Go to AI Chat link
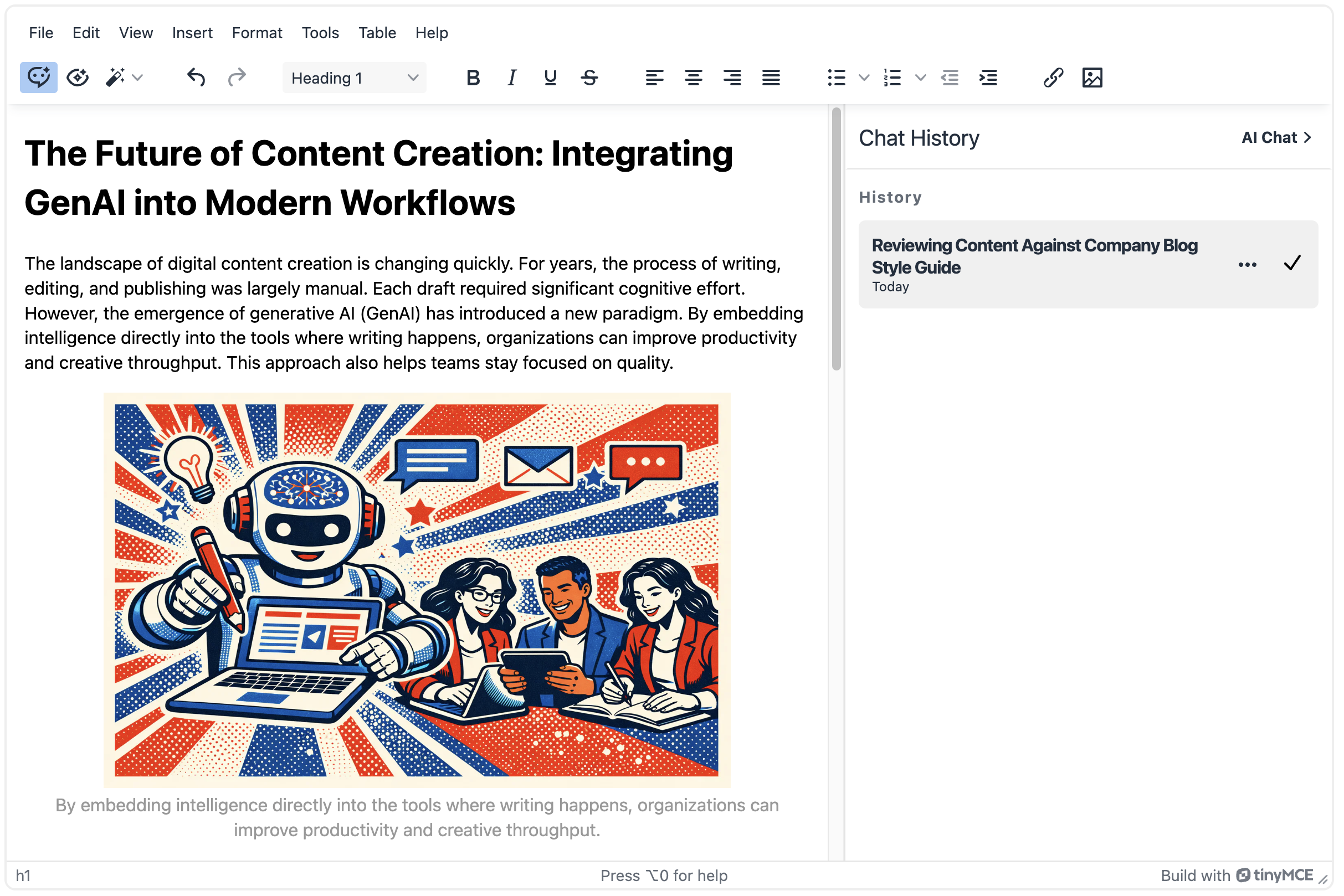Viewport: 1344px width, 896px height. pos(1276,138)
